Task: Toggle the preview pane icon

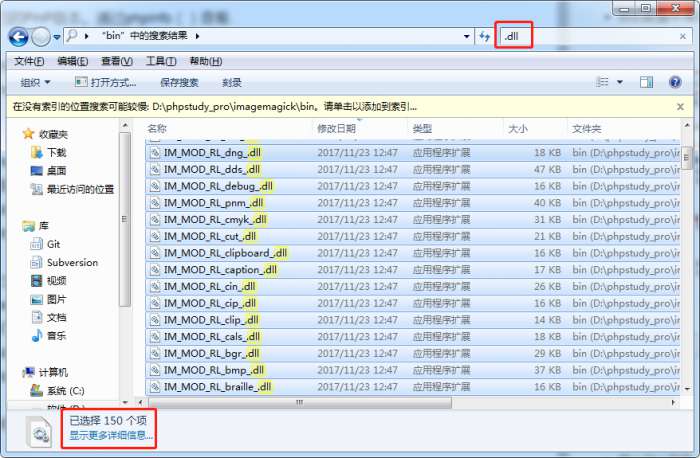Action: click(x=646, y=82)
